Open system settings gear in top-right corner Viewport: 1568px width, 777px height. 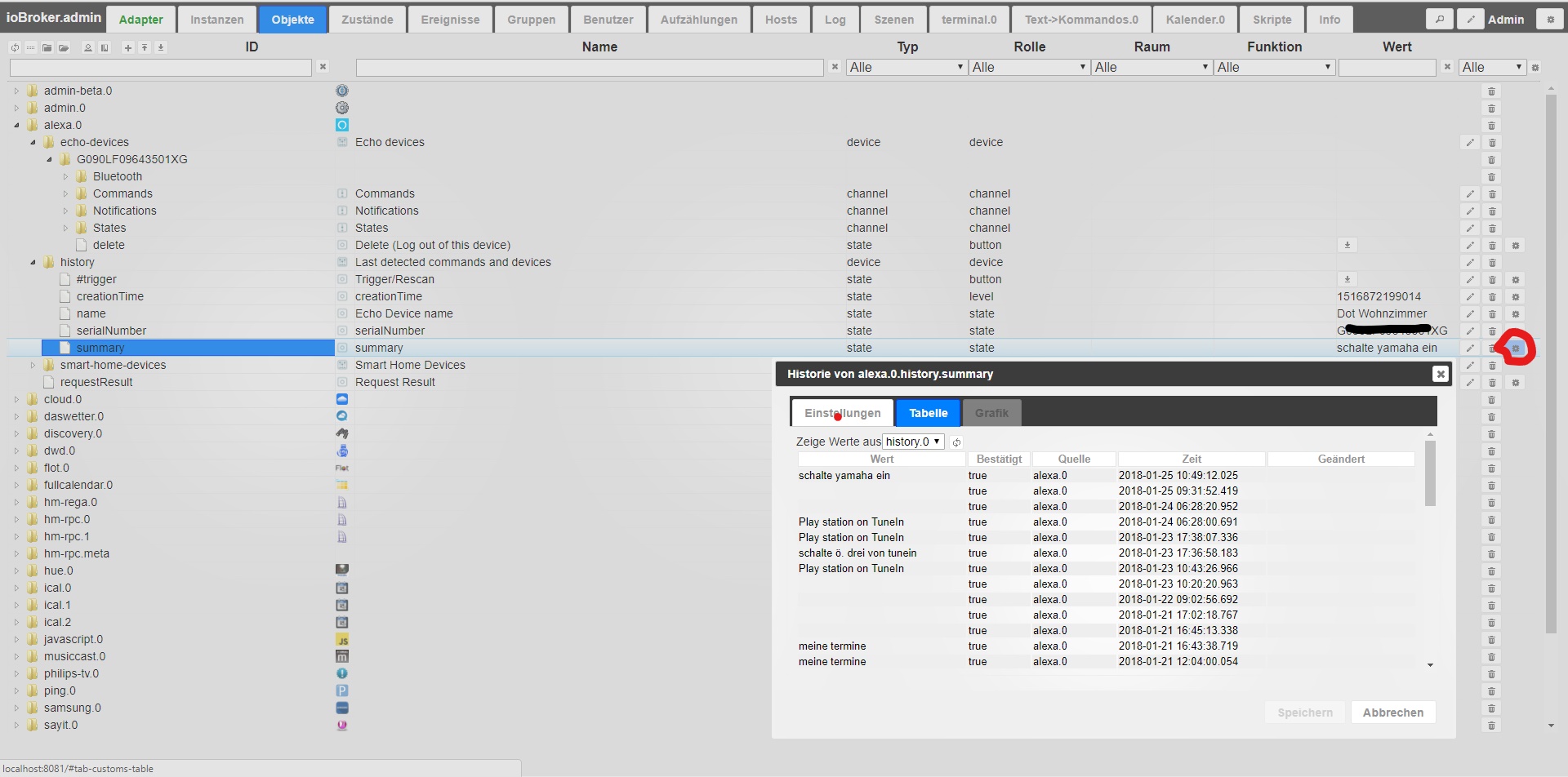pyautogui.click(x=1550, y=20)
